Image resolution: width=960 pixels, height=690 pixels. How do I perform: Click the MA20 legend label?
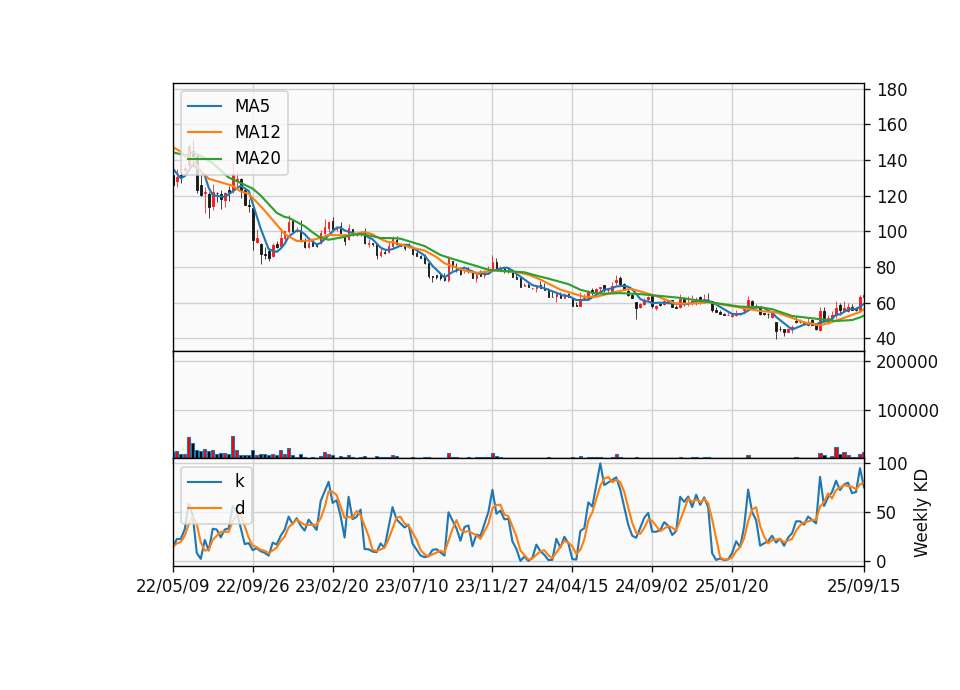click(257, 158)
